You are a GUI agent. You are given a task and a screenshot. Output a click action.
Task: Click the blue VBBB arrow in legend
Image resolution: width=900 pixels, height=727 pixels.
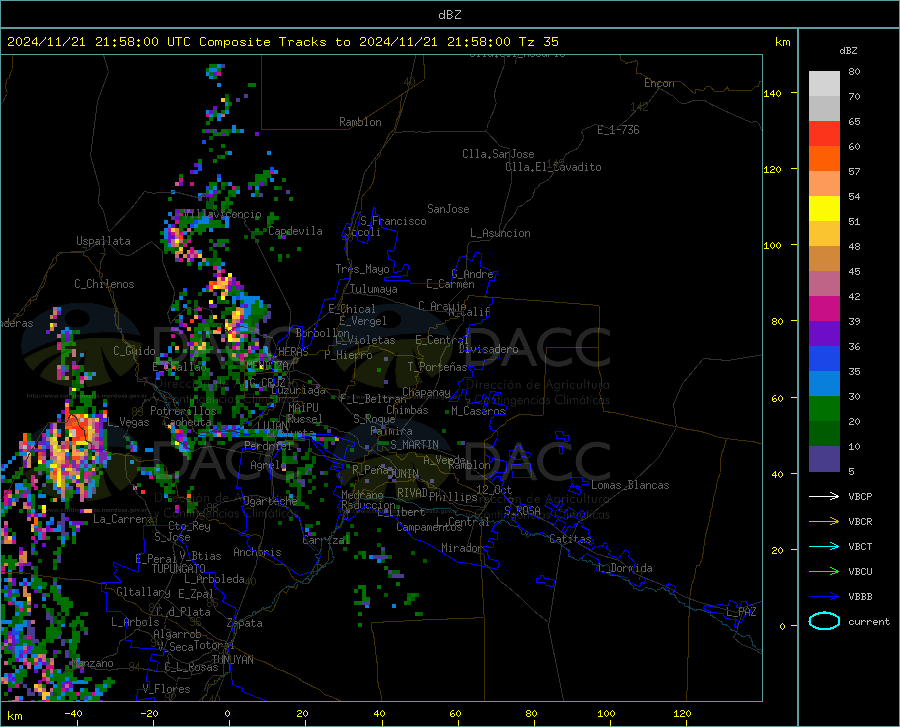(824, 597)
